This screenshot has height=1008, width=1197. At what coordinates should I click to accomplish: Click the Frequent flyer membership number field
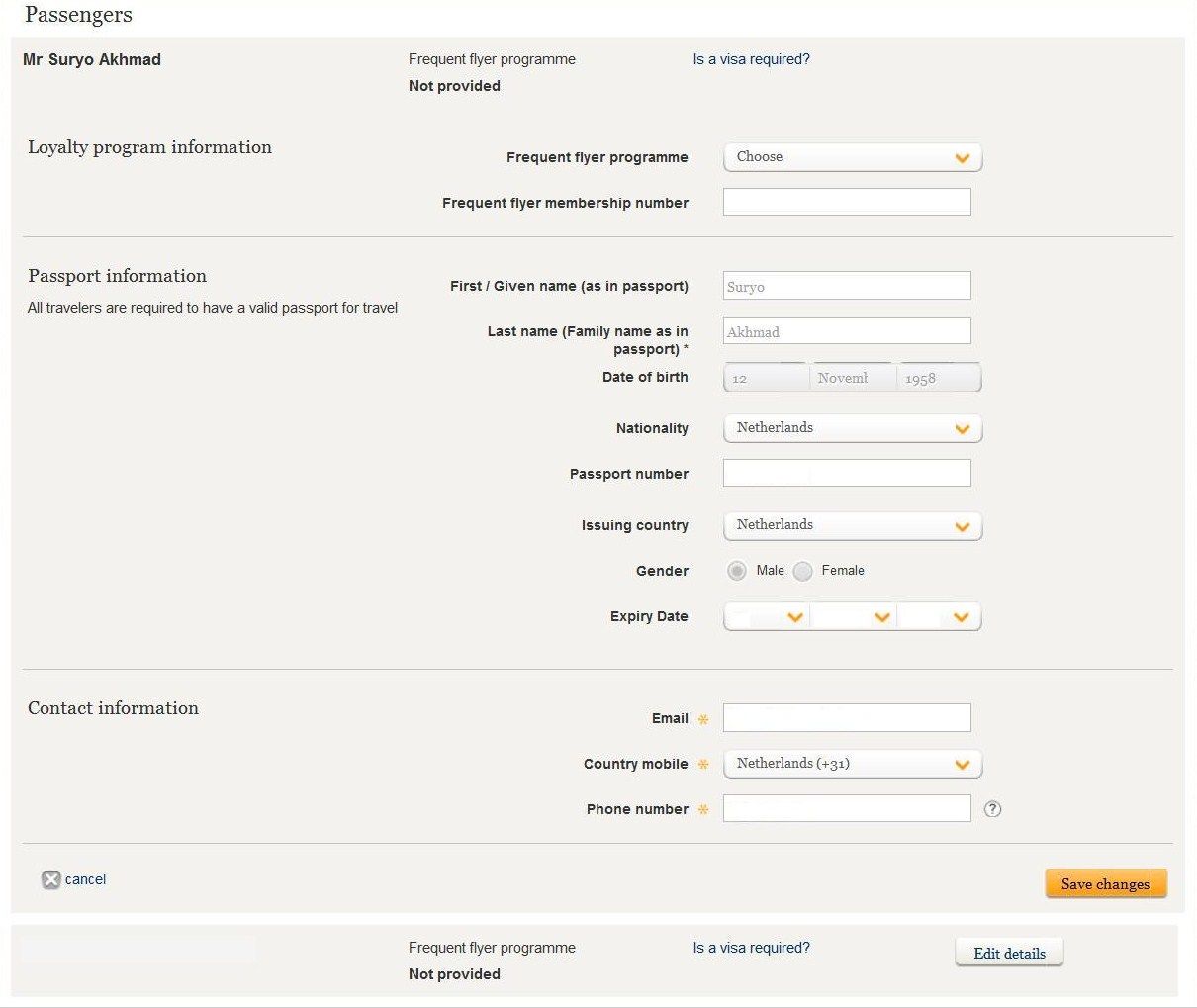847,202
